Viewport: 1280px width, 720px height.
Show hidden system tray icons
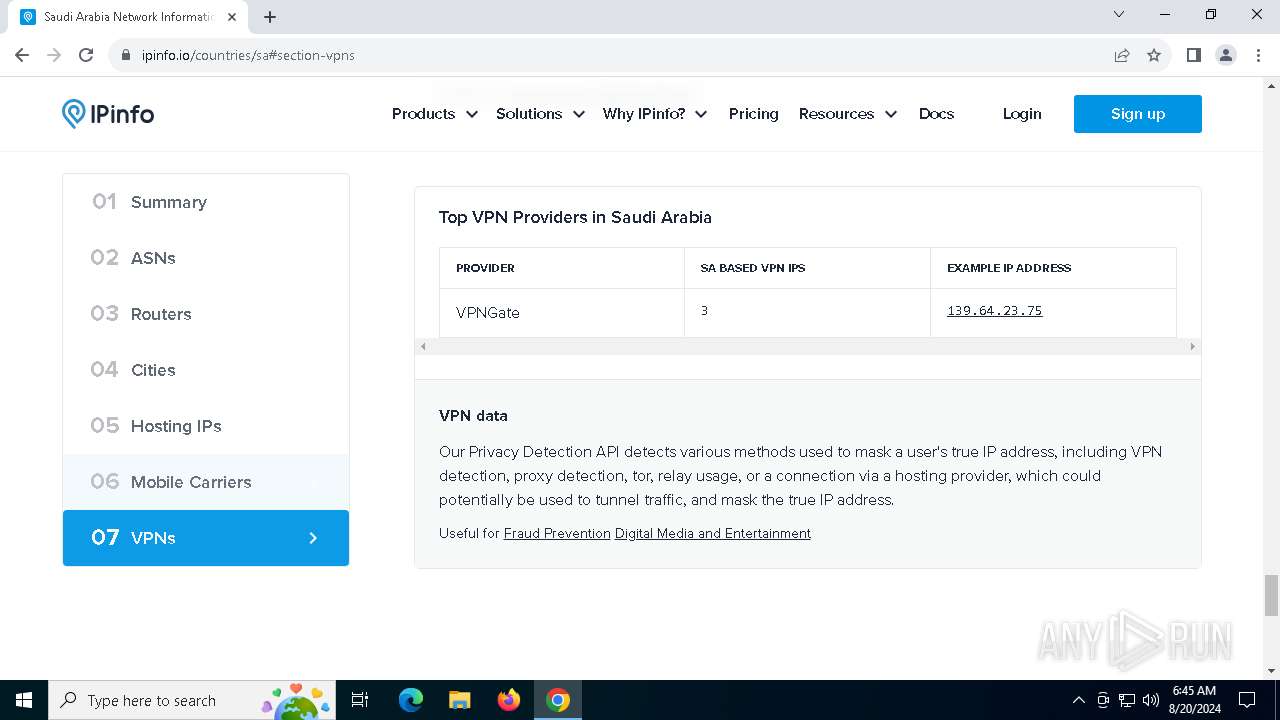click(x=1078, y=700)
